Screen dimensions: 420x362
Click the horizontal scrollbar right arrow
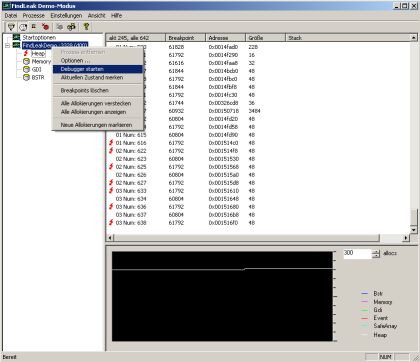click(405, 238)
